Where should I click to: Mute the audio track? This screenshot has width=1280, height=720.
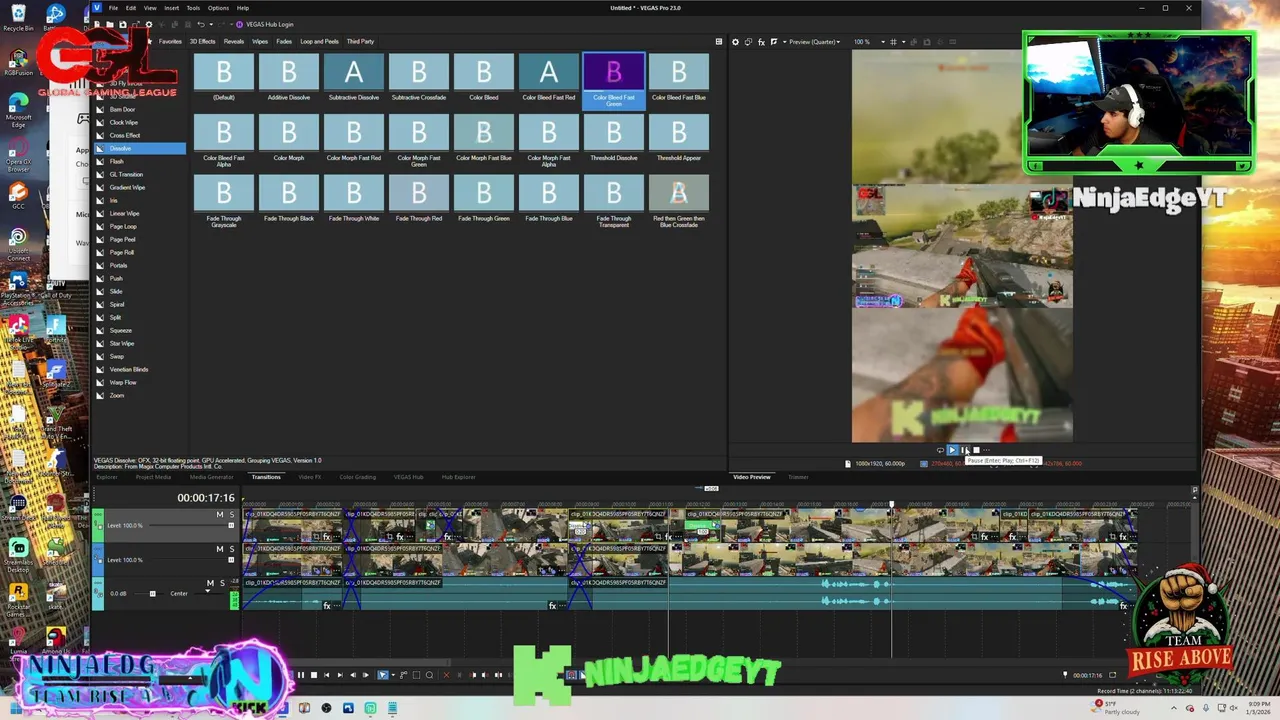pos(210,583)
